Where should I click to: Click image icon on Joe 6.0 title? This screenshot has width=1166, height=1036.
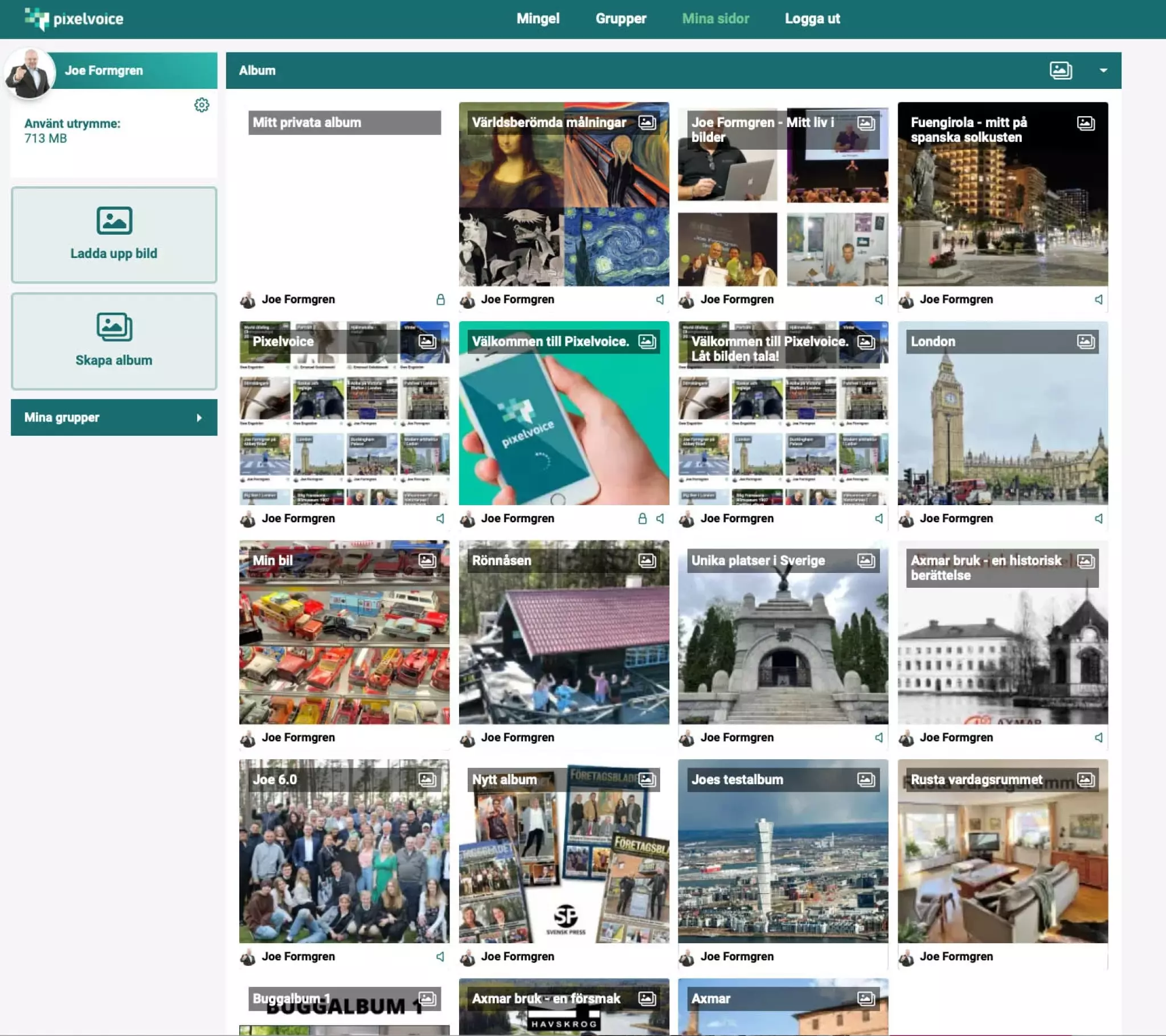coord(427,780)
